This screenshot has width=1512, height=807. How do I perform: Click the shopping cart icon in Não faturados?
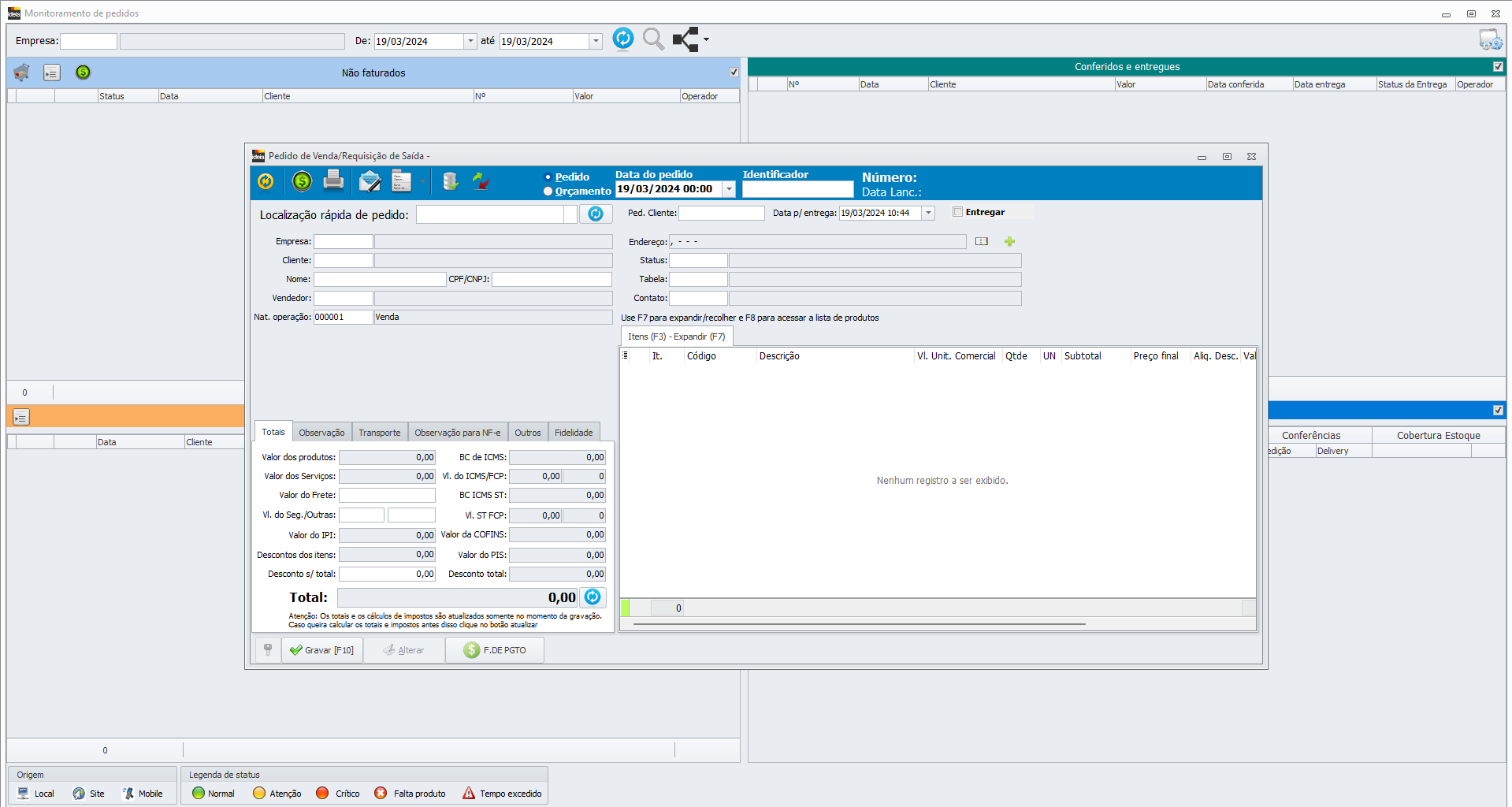22,73
